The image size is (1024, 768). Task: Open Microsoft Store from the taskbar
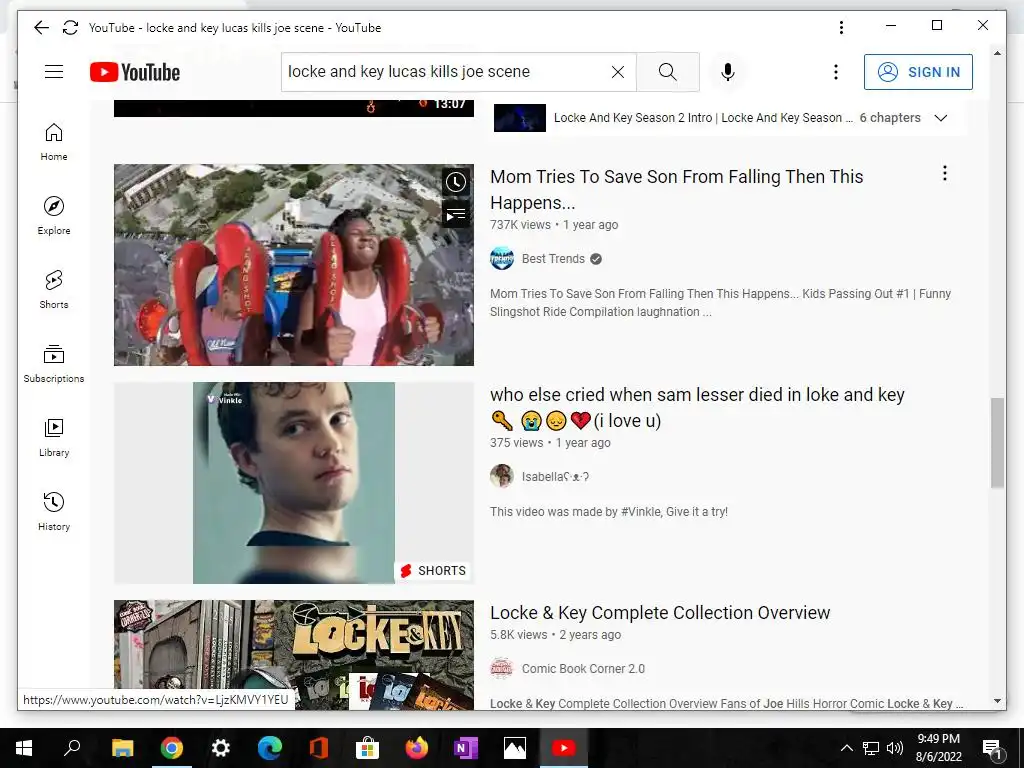368,748
